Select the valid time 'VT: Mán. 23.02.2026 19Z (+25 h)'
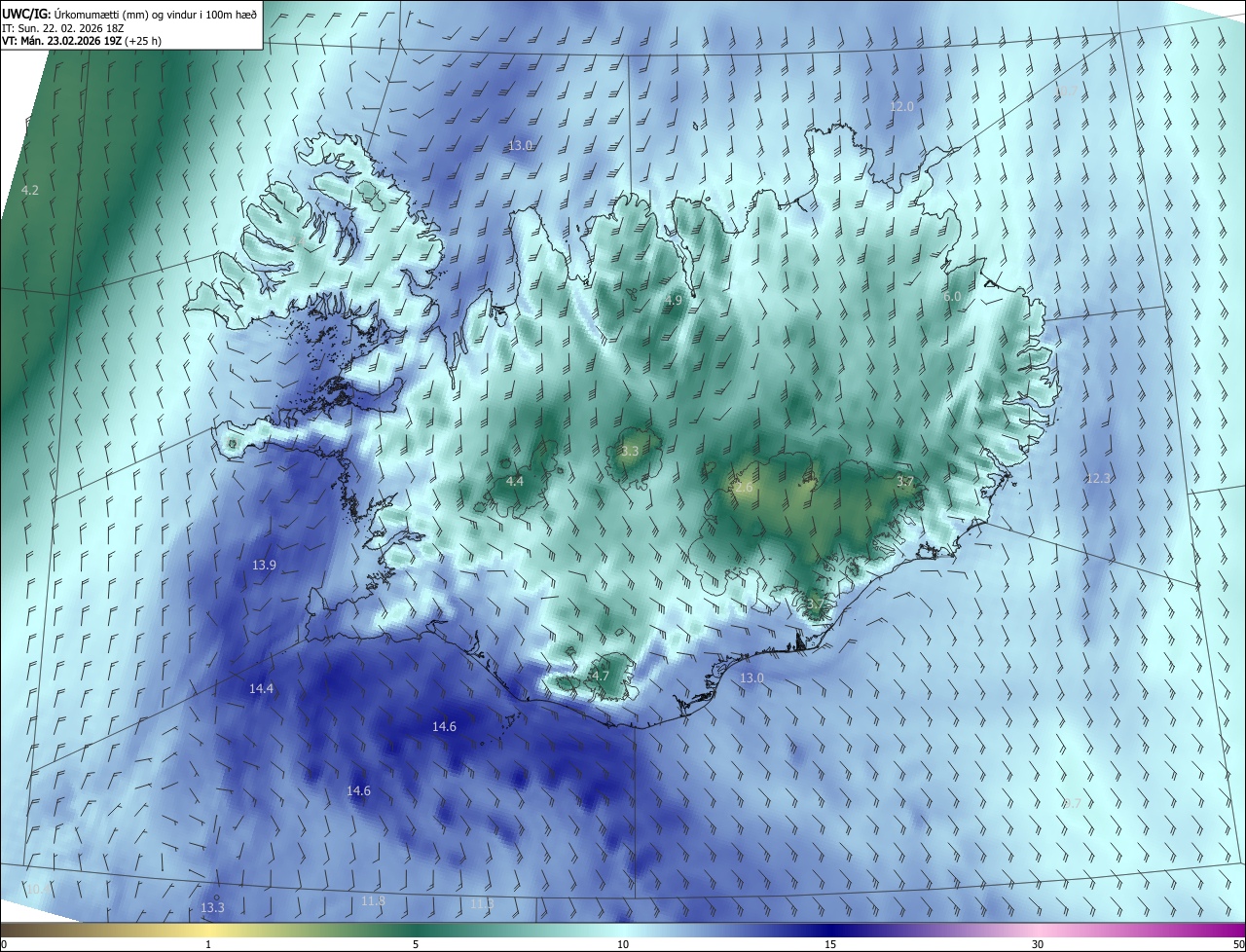1246x952 pixels. [81, 41]
